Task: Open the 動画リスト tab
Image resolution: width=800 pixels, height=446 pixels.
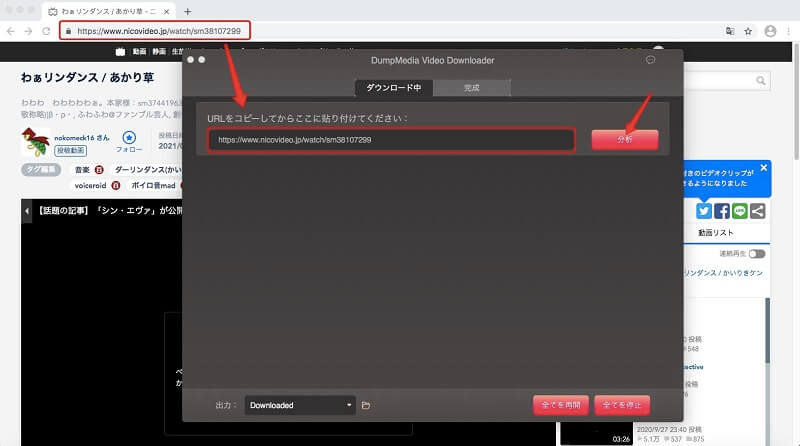Action: tap(716, 233)
